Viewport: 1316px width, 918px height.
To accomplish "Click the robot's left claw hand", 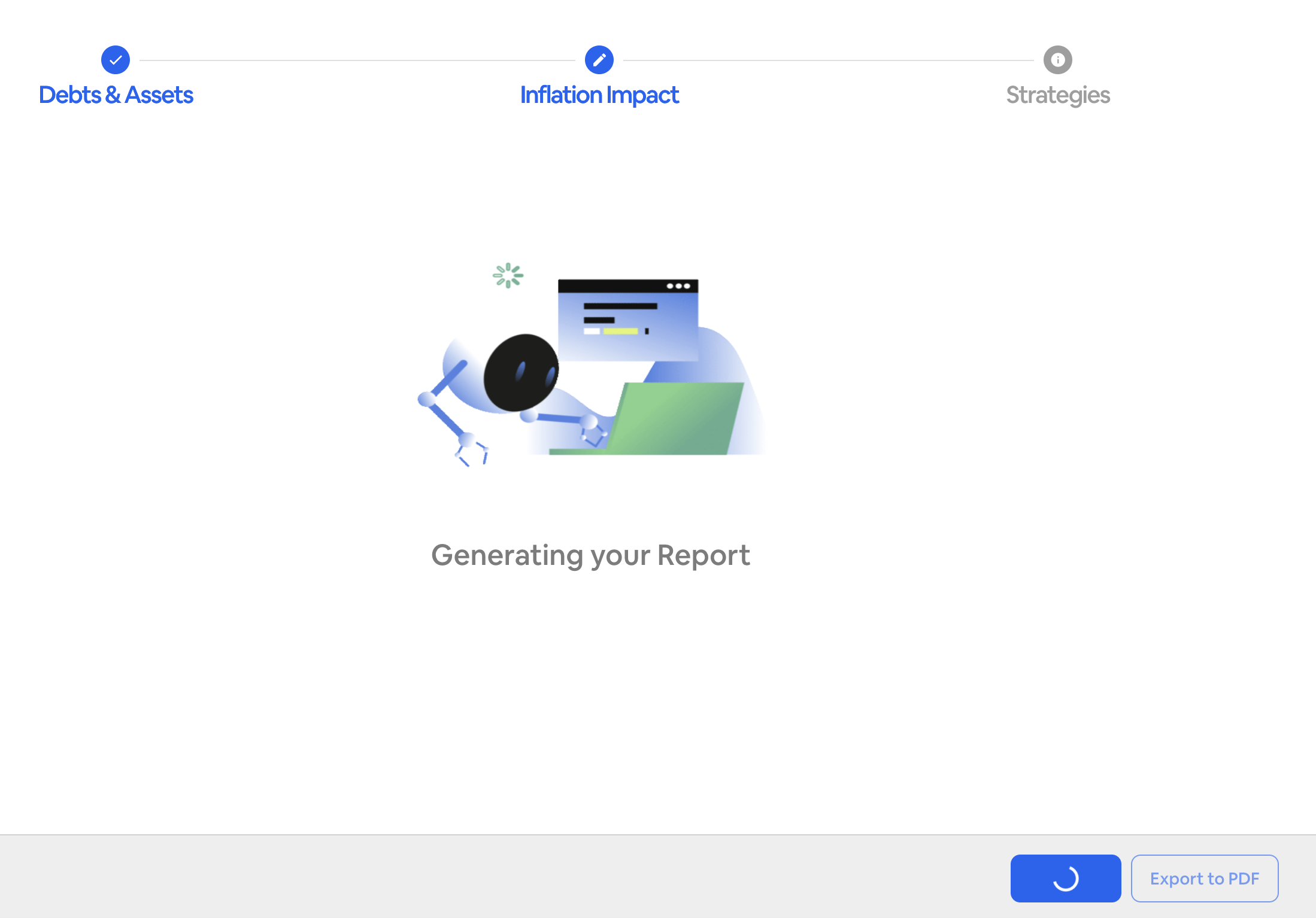I will click(472, 451).
